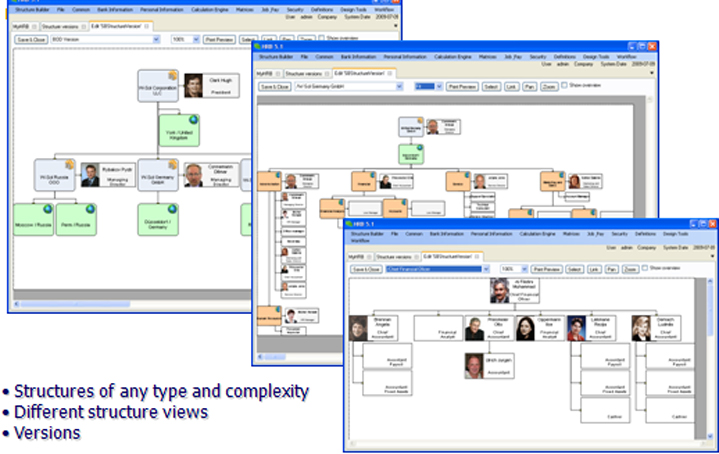Click the globe icon on Moscow / Russia node

click(48, 209)
